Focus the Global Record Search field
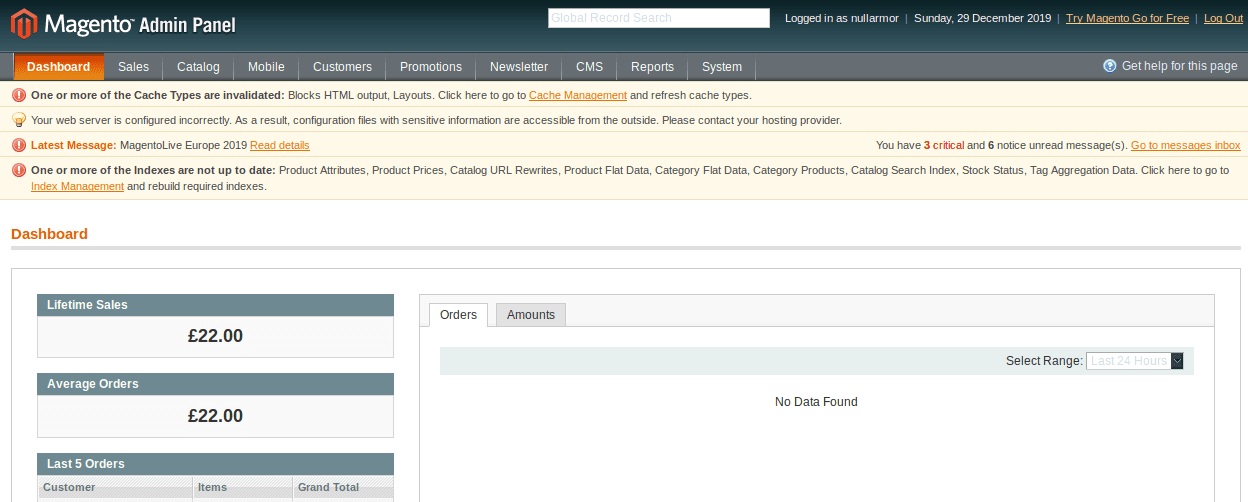1248x502 pixels. click(x=659, y=18)
